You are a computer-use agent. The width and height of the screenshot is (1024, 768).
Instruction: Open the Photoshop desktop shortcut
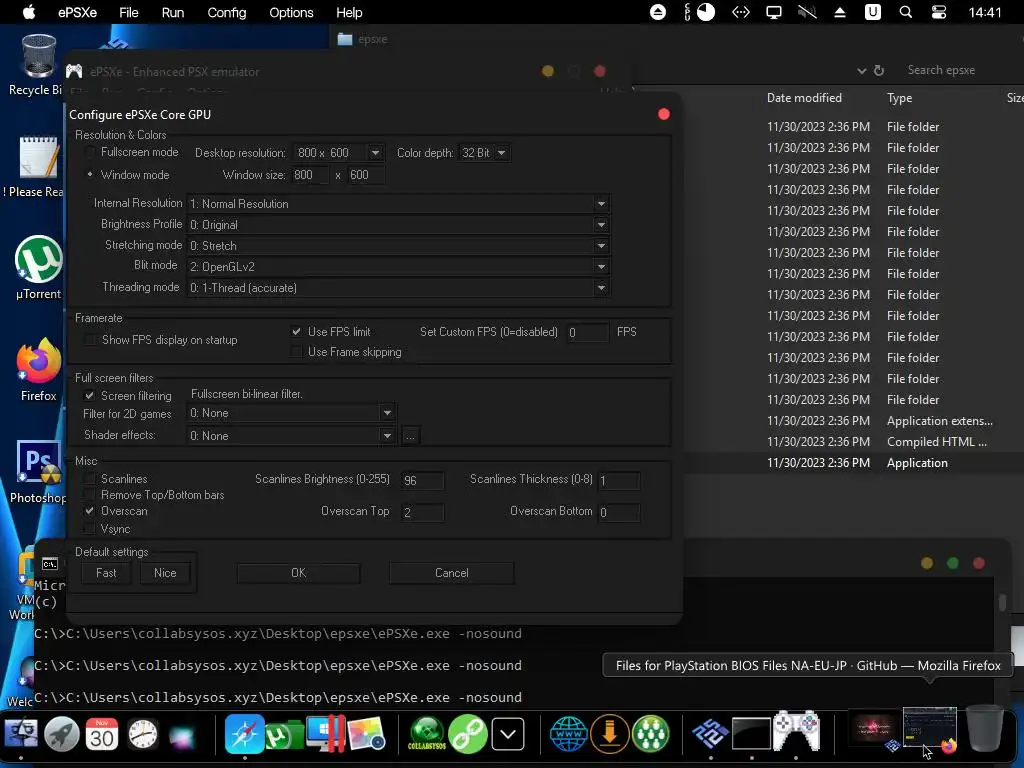[39, 472]
